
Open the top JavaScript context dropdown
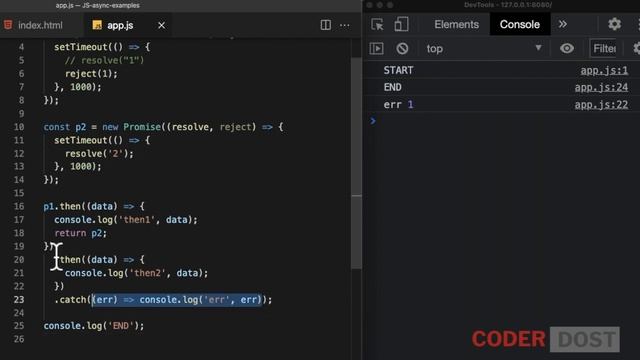coord(484,49)
